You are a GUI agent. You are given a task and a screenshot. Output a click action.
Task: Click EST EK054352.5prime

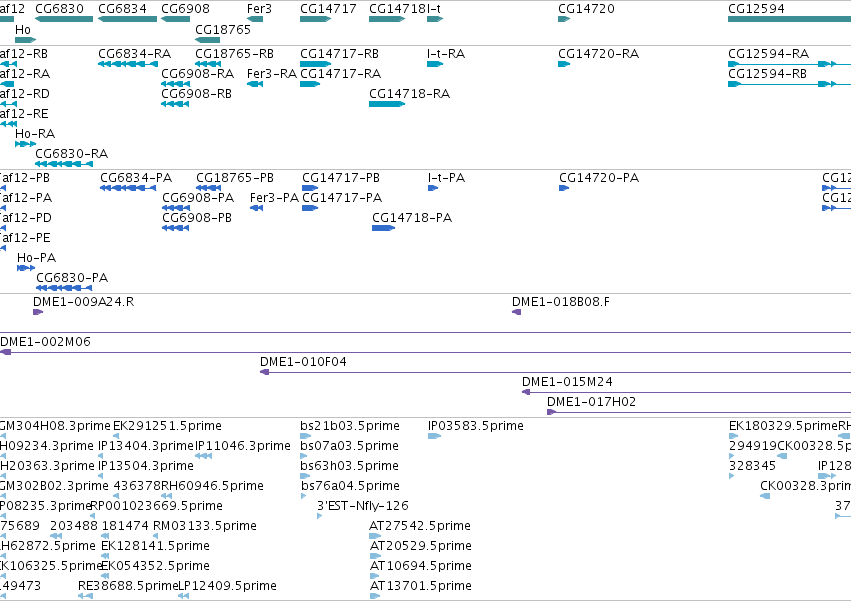click(105, 576)
